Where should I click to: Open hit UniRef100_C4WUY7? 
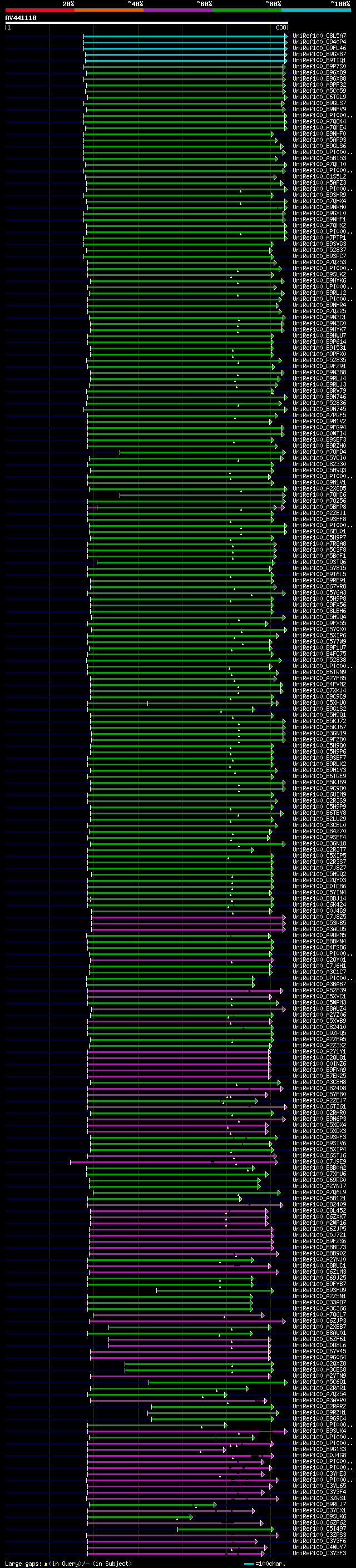point(319,1547)
